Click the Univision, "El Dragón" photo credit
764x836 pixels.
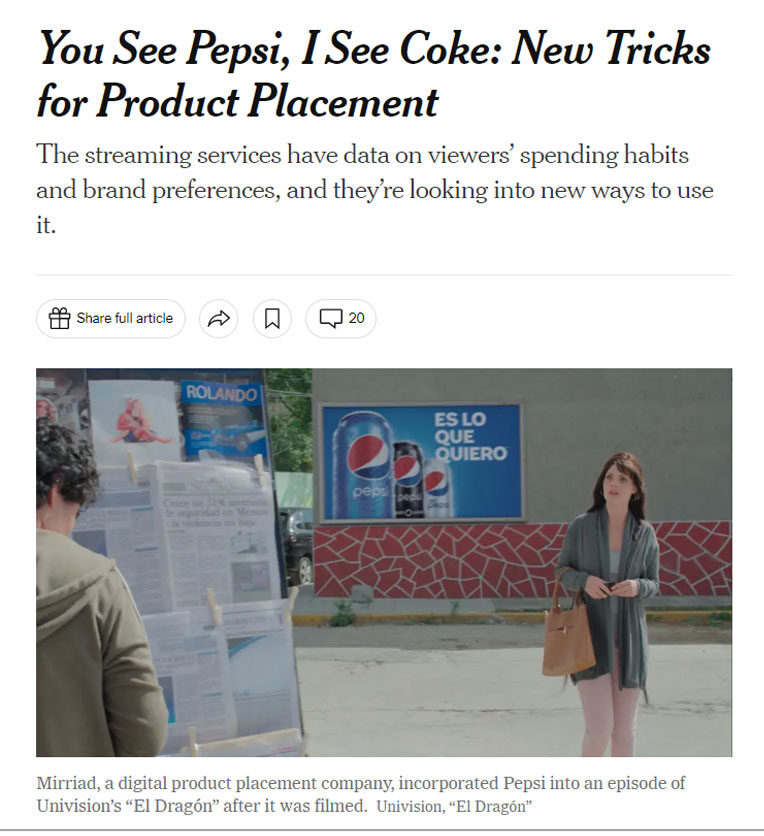(x=454, y=806)
